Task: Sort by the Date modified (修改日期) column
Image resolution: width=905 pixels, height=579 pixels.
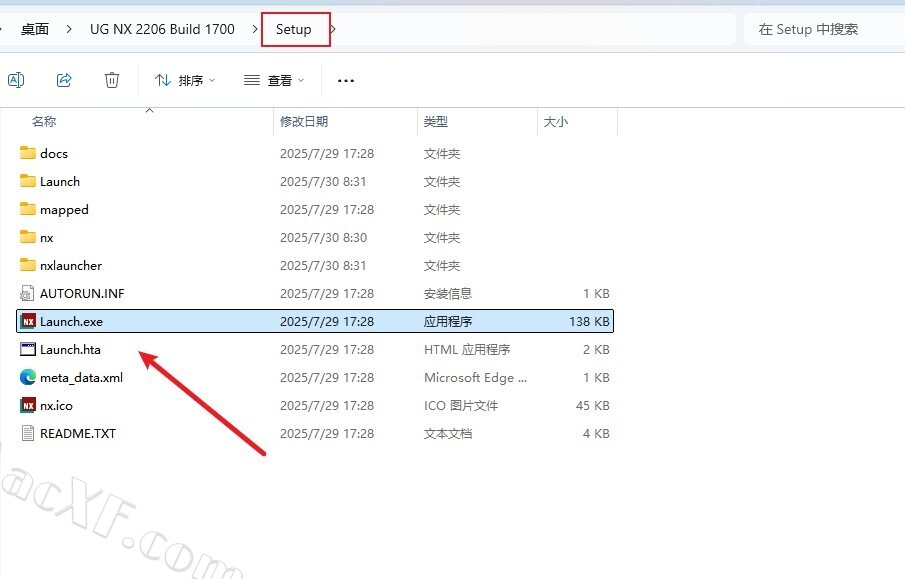Action: tap(304, 121)
